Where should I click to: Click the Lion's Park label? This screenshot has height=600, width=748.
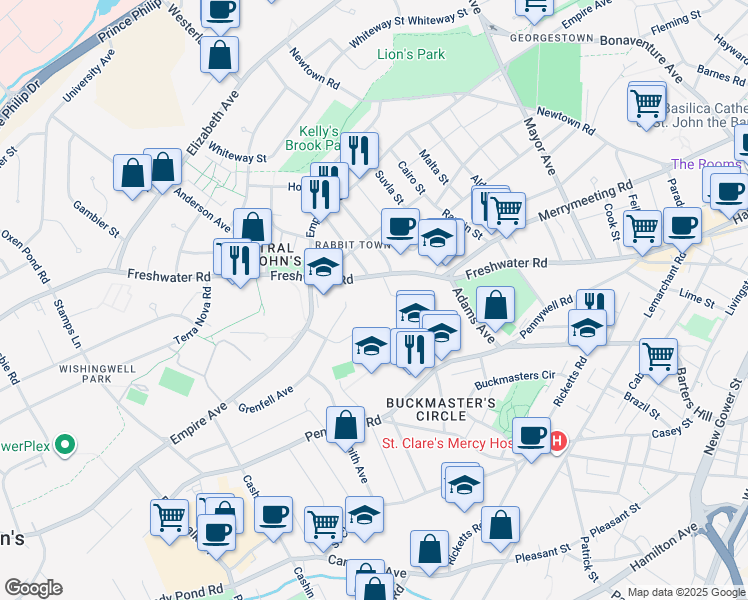(411, 54)
